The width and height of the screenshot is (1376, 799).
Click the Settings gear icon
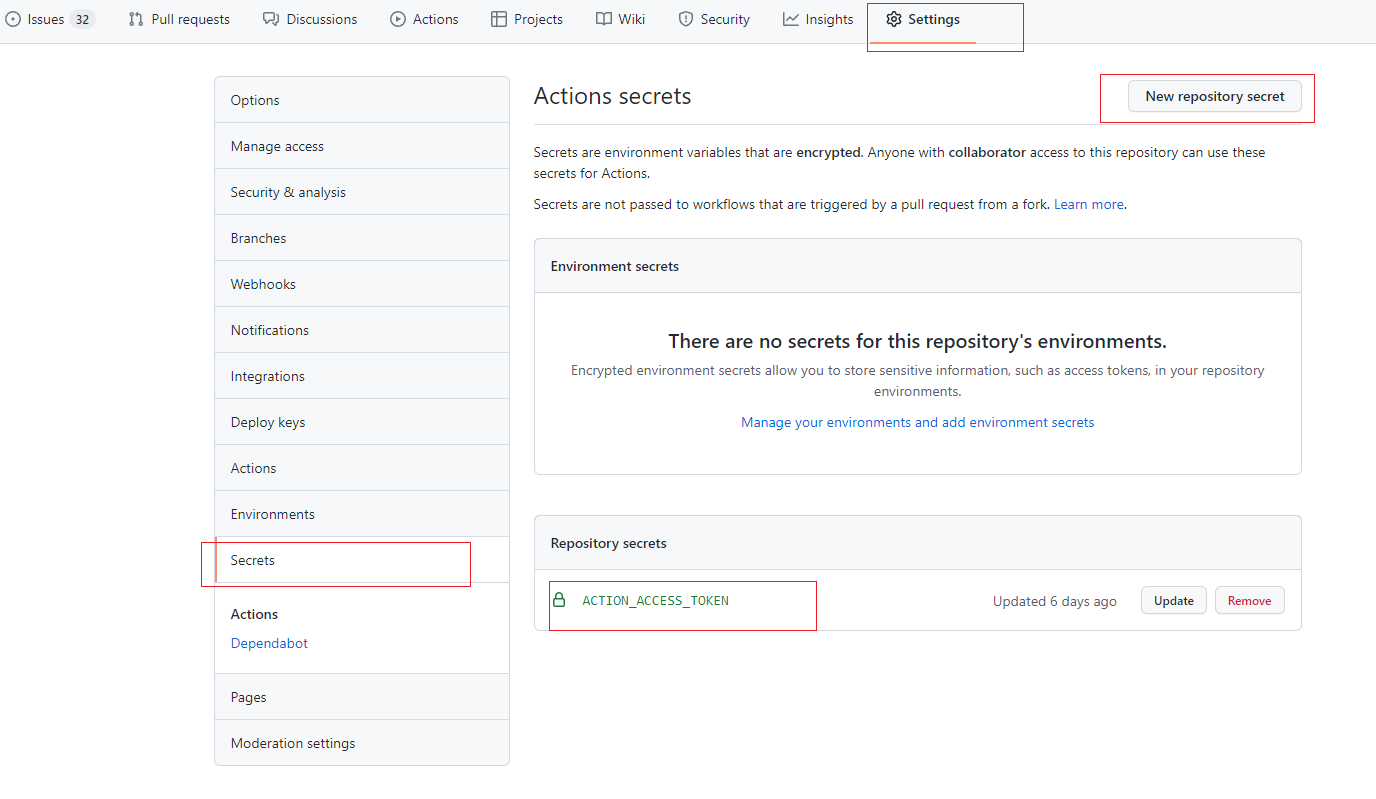894,19
